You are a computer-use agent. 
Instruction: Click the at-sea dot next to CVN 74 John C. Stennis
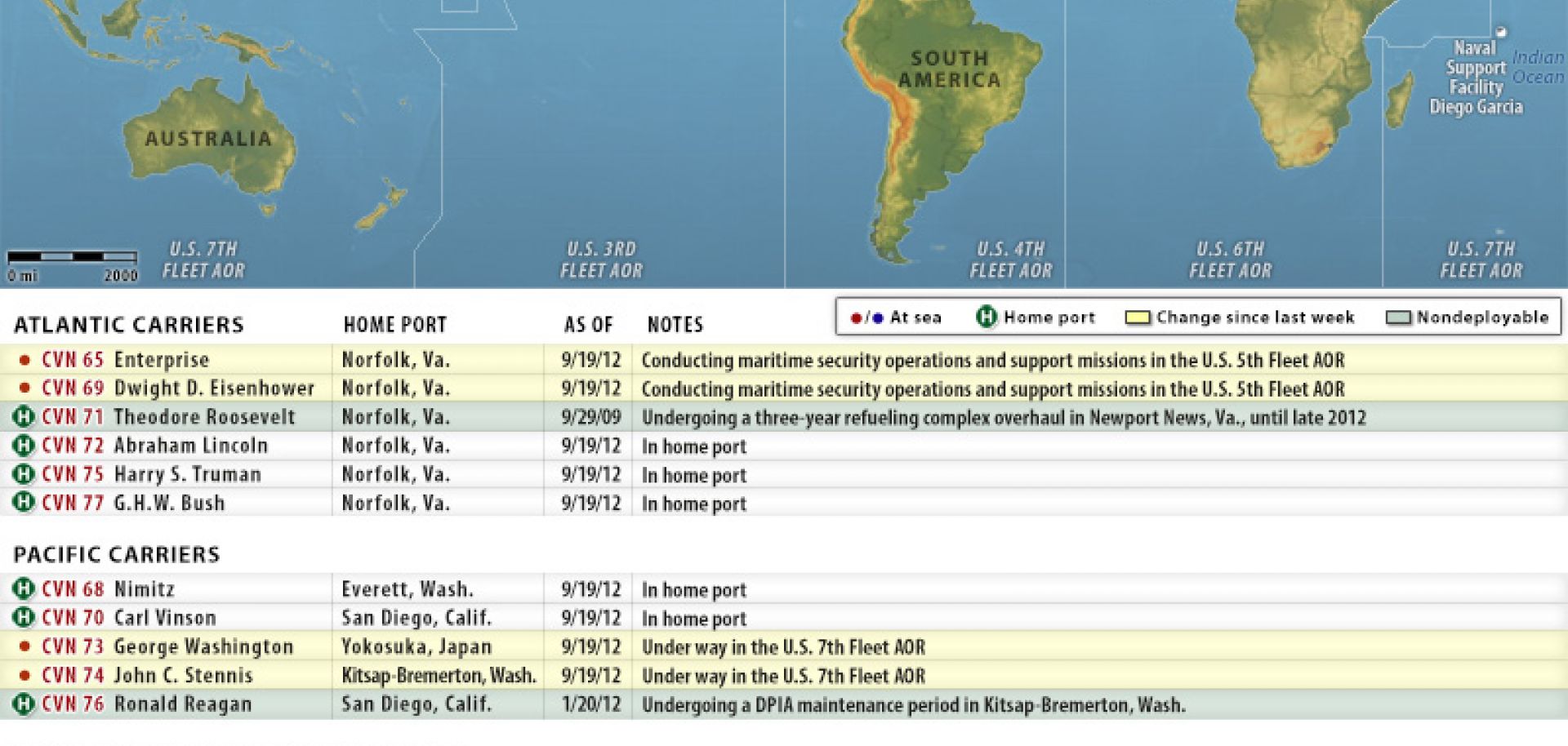(x=24, y=675)
